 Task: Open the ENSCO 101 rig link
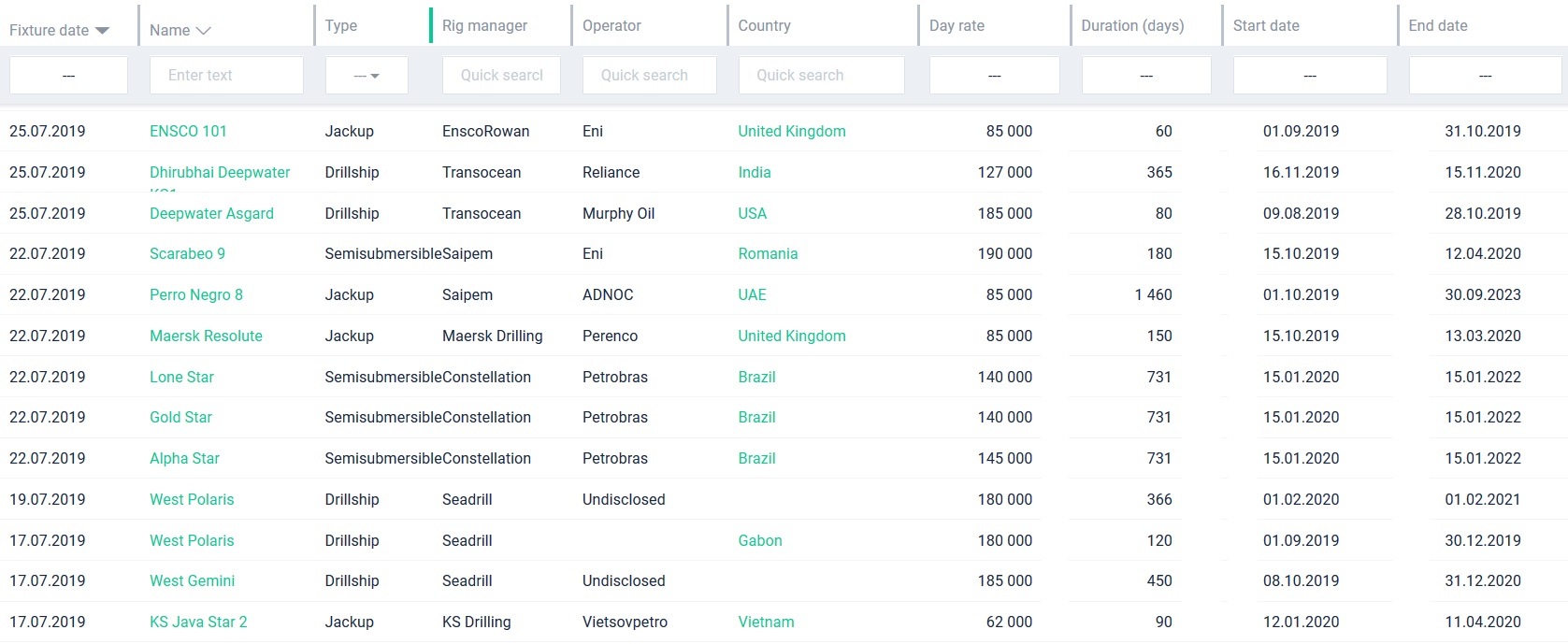point(188,132)
